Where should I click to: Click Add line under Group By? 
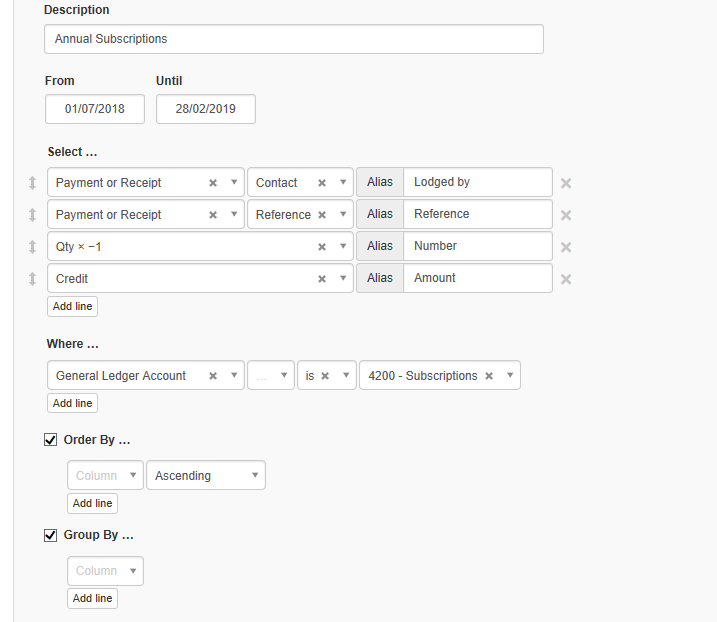[92, 598]
